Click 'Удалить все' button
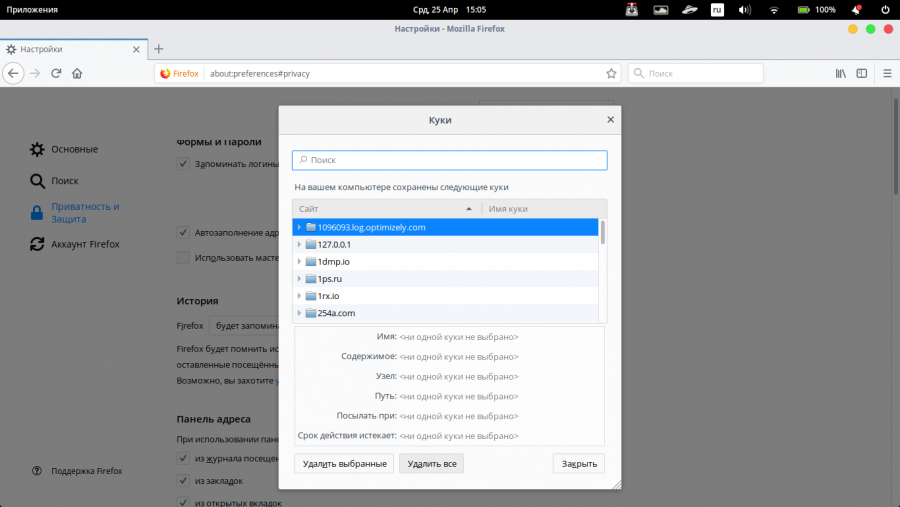The image size is (900, 507). (431, 463)
